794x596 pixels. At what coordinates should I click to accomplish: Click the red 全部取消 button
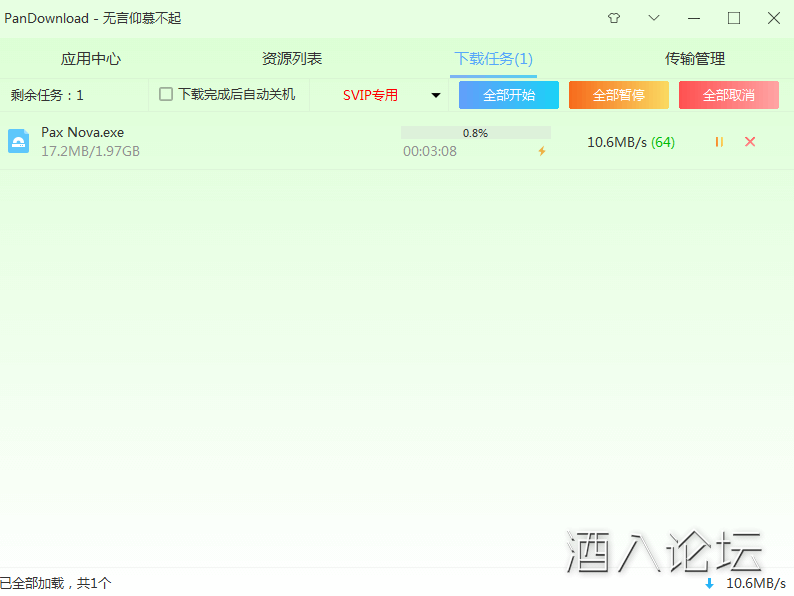[729, 95]
